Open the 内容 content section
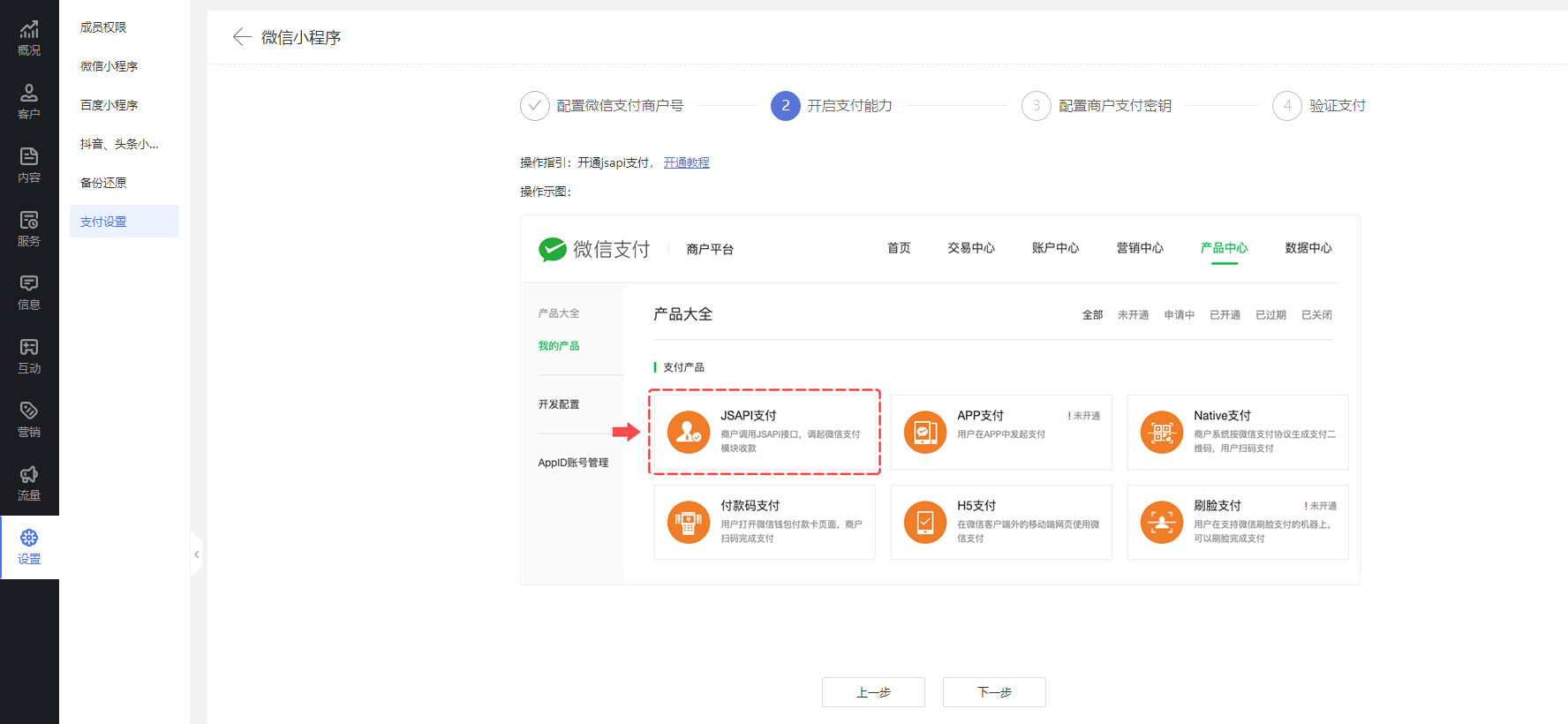 click(29, 166)
